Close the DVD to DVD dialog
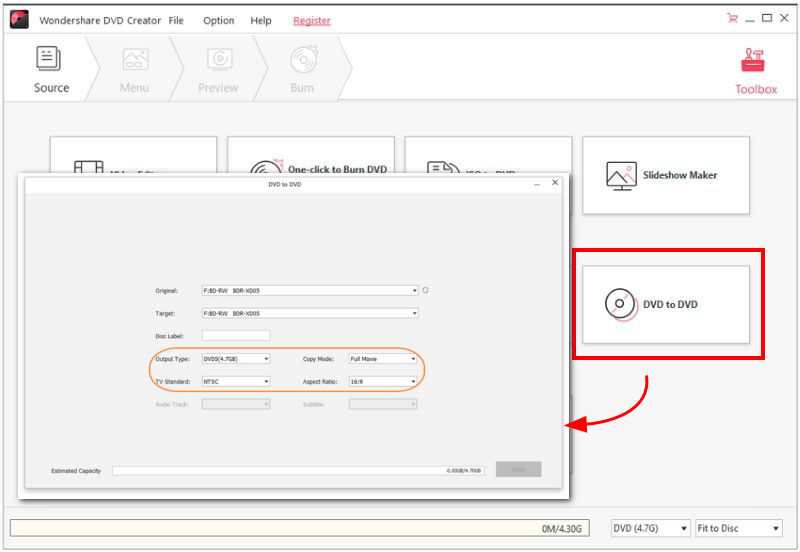800x552 pixels. [x=555, y=183]
